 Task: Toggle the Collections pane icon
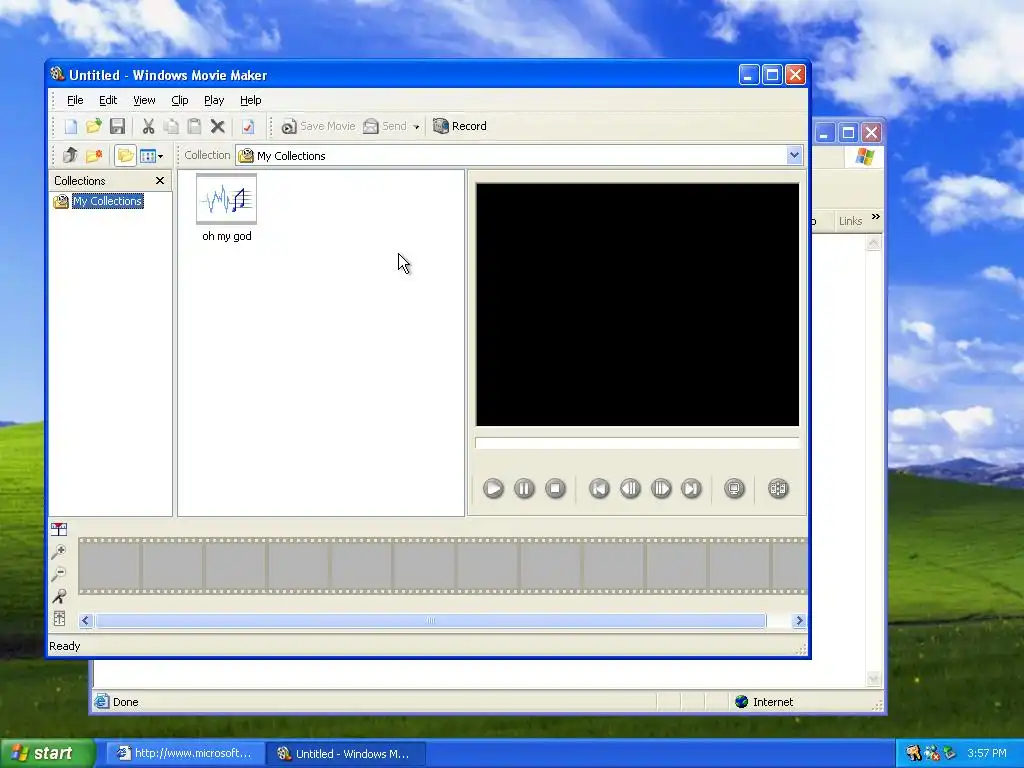[125, 155]
